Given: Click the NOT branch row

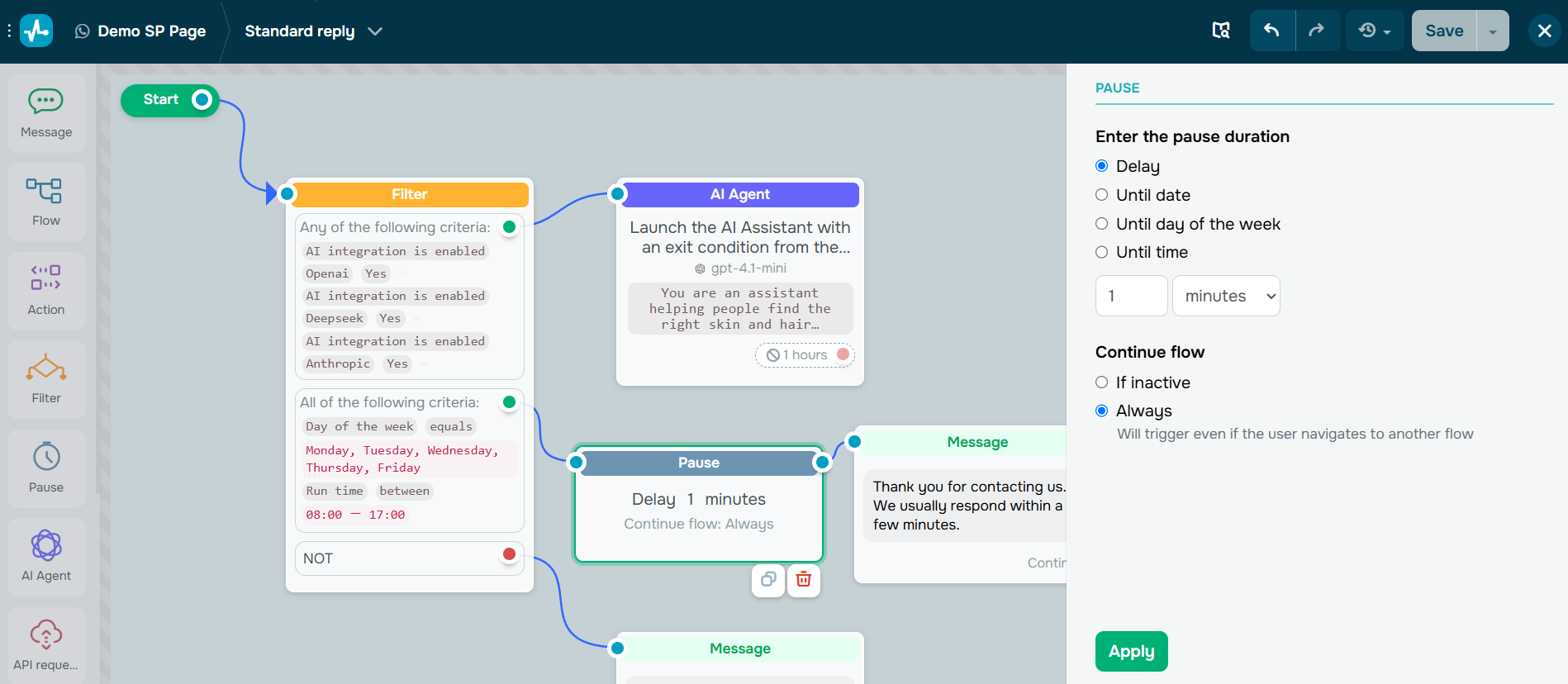Looking at the screenshot, I should click(410, 558).
